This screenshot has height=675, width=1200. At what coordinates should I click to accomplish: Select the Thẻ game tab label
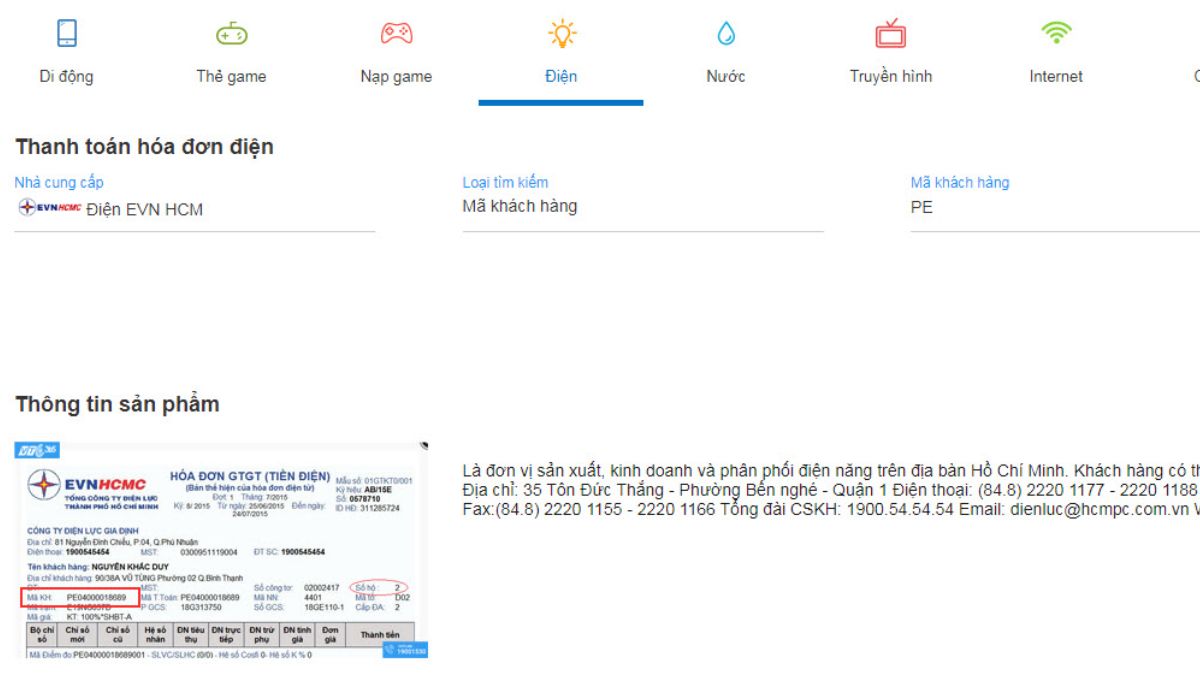(231, 76)
